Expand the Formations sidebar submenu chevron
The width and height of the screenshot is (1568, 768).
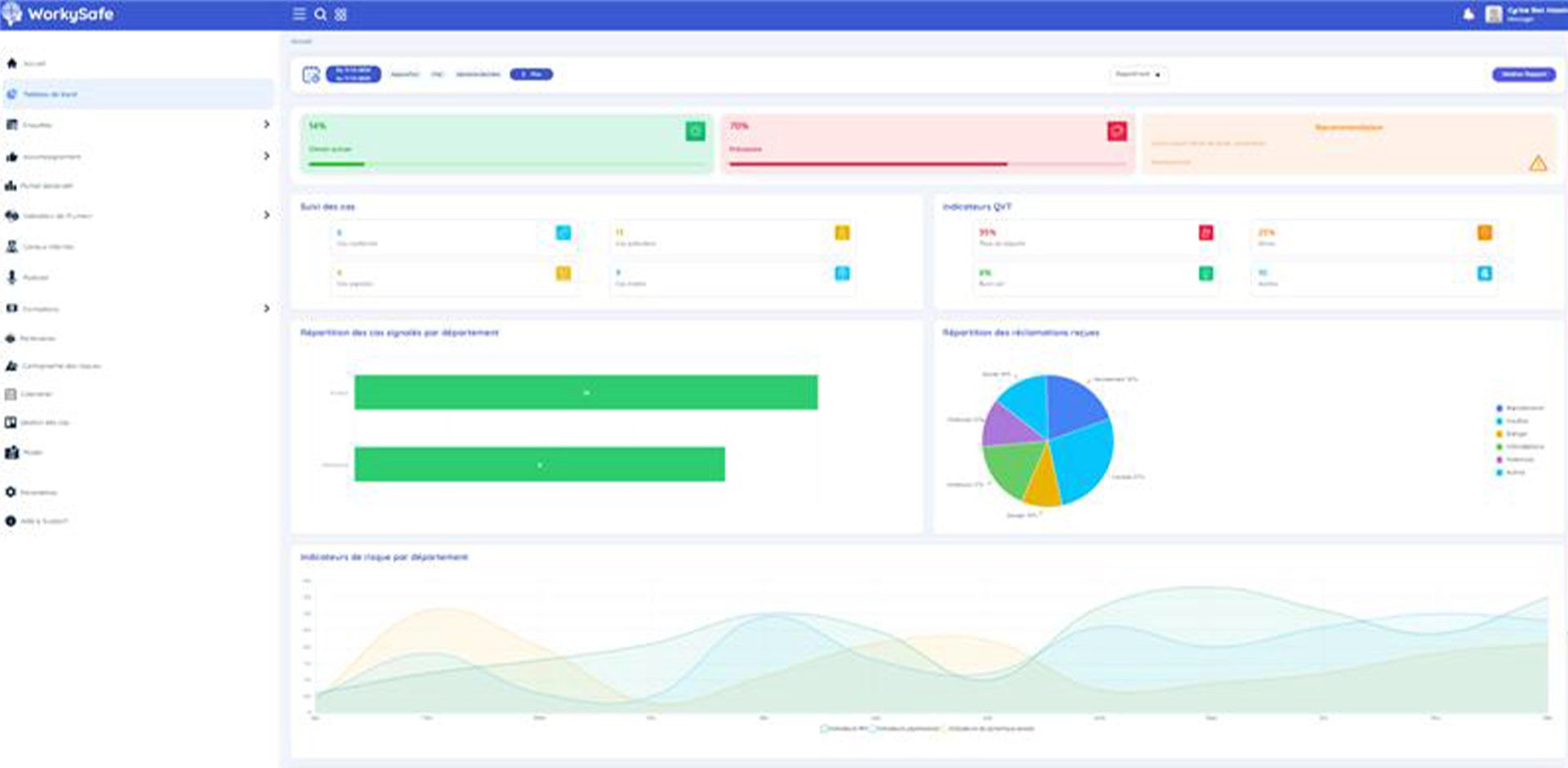click(266, 308)
